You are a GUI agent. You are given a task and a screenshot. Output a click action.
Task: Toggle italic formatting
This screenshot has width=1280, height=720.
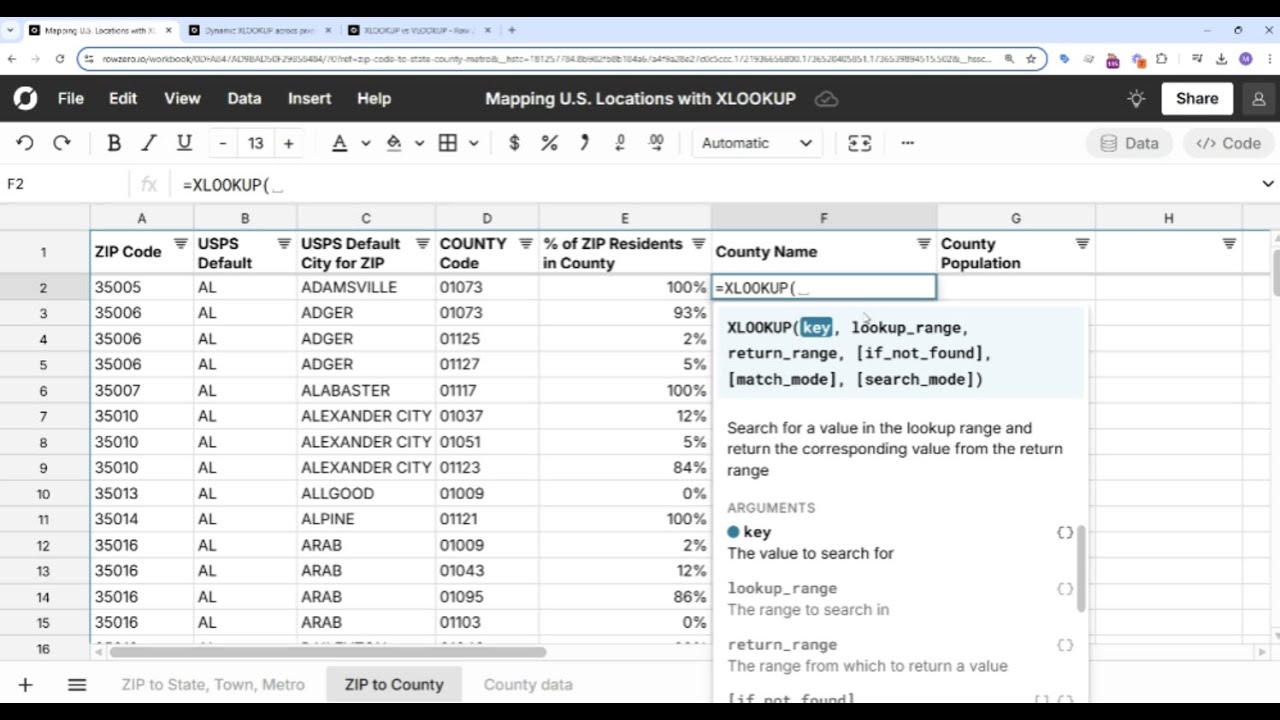149,143
